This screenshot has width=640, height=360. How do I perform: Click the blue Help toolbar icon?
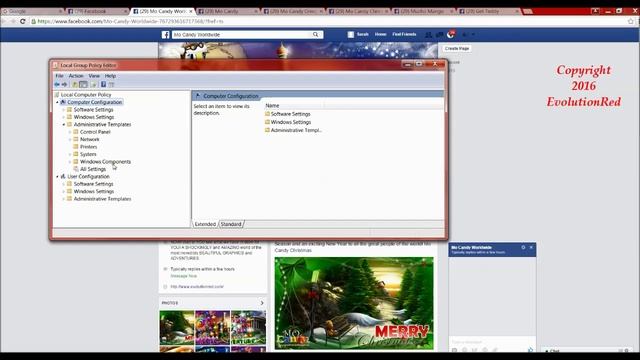103,84
